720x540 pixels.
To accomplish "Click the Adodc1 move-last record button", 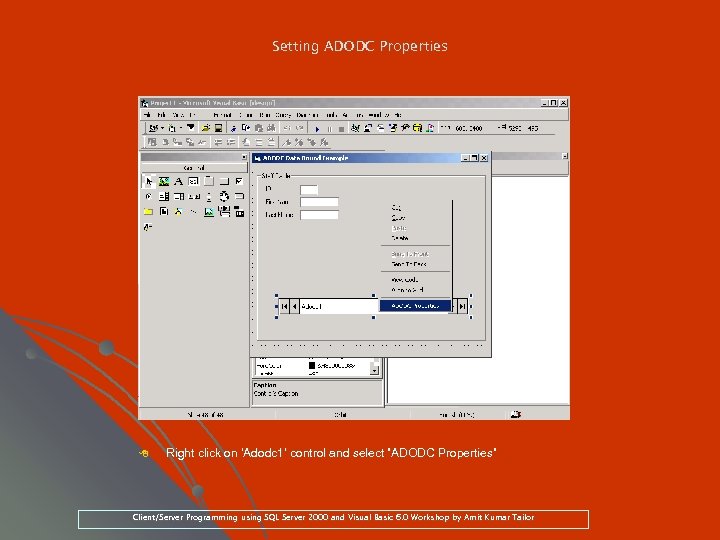I will [x=463, y=306].
